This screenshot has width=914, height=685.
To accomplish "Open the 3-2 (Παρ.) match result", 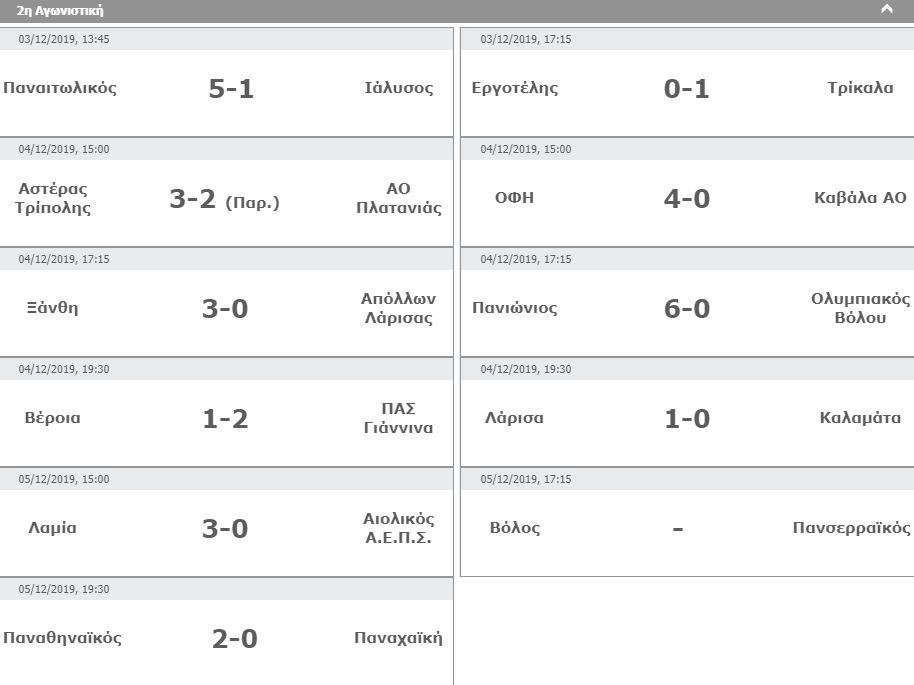I will click(224, 200).
